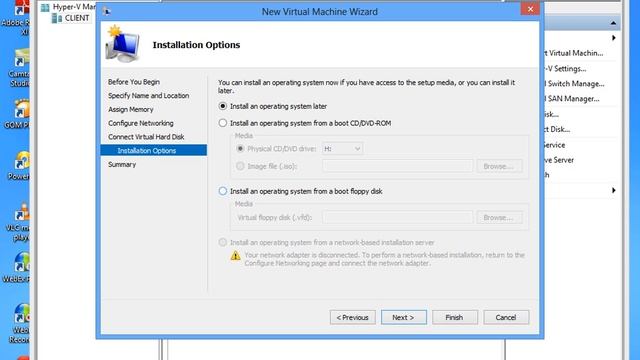
Task: Click the Next button
Action: click(404, 317)
